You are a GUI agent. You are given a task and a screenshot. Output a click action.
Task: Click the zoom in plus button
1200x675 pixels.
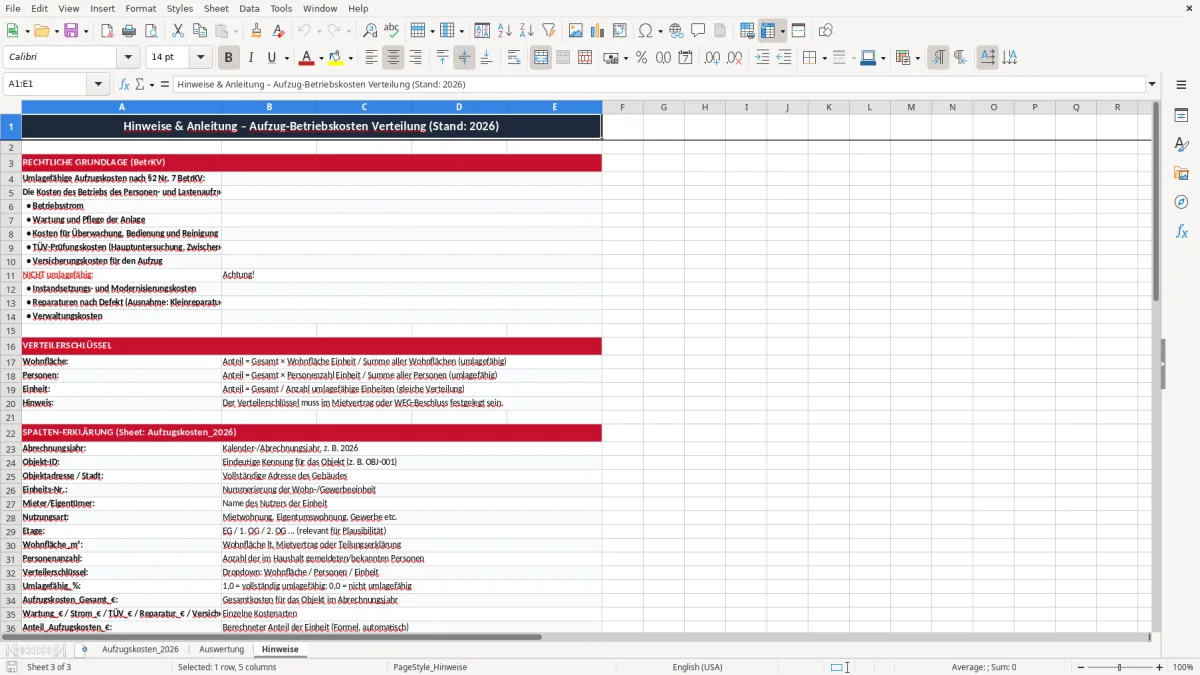1159,667
